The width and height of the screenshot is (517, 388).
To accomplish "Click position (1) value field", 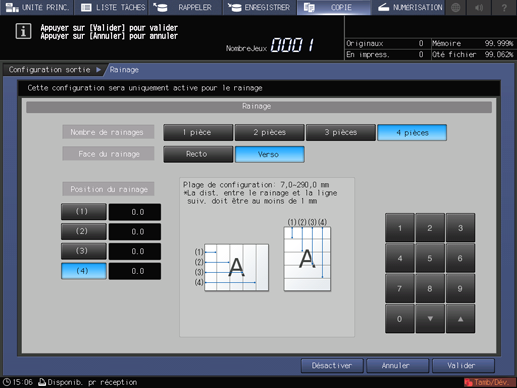I will coord(135,212).
